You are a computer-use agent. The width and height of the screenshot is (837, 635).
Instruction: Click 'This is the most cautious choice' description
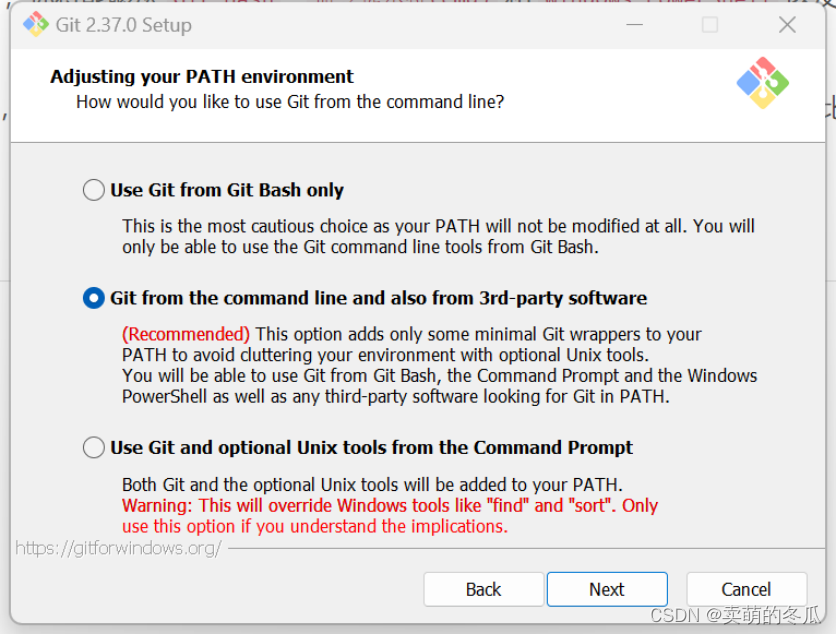[x=438, y=236]
